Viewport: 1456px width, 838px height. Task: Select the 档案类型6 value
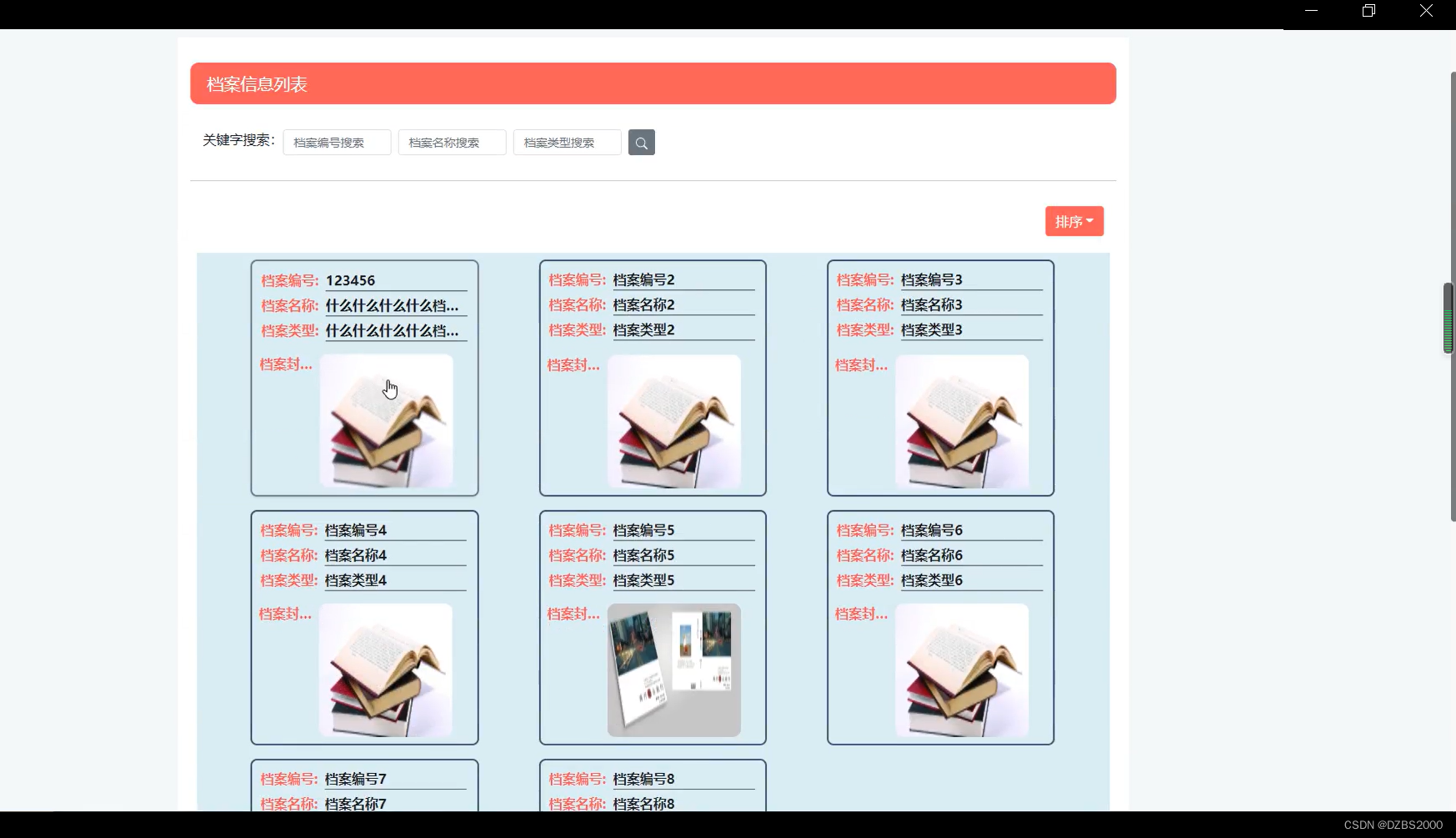tap(932, 580)
